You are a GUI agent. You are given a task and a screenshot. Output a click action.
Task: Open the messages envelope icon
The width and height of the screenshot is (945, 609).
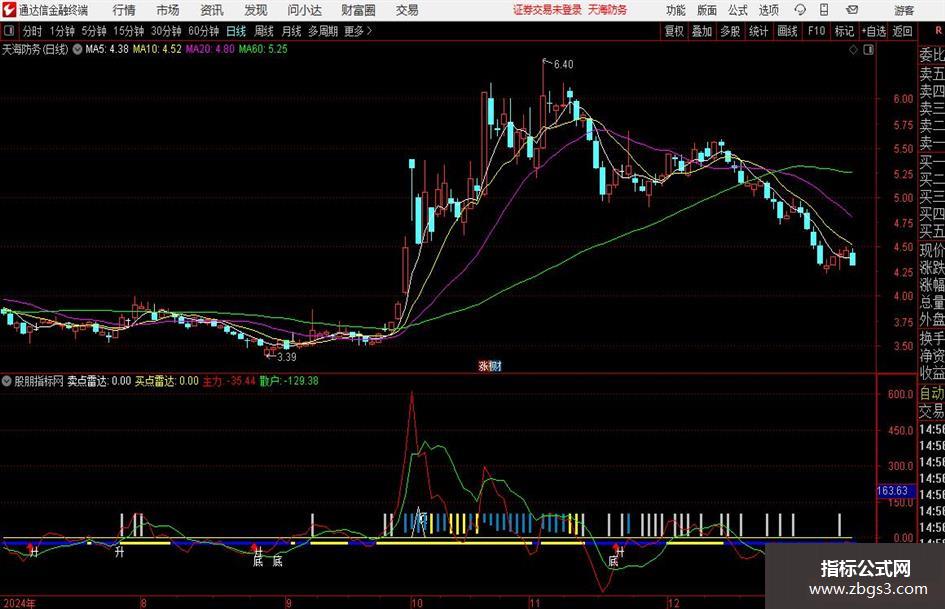click(x=852, y=10)
